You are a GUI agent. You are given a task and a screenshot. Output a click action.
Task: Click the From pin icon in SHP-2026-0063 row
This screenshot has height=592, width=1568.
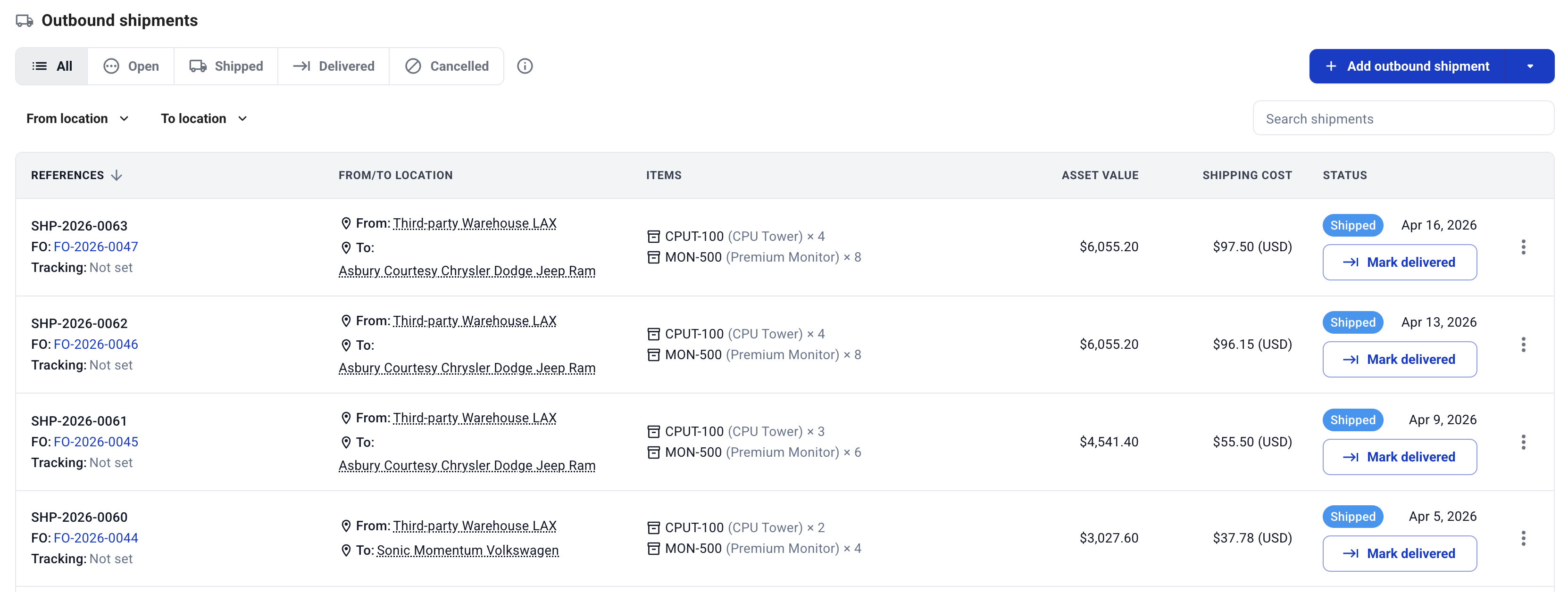coord(346,223)
